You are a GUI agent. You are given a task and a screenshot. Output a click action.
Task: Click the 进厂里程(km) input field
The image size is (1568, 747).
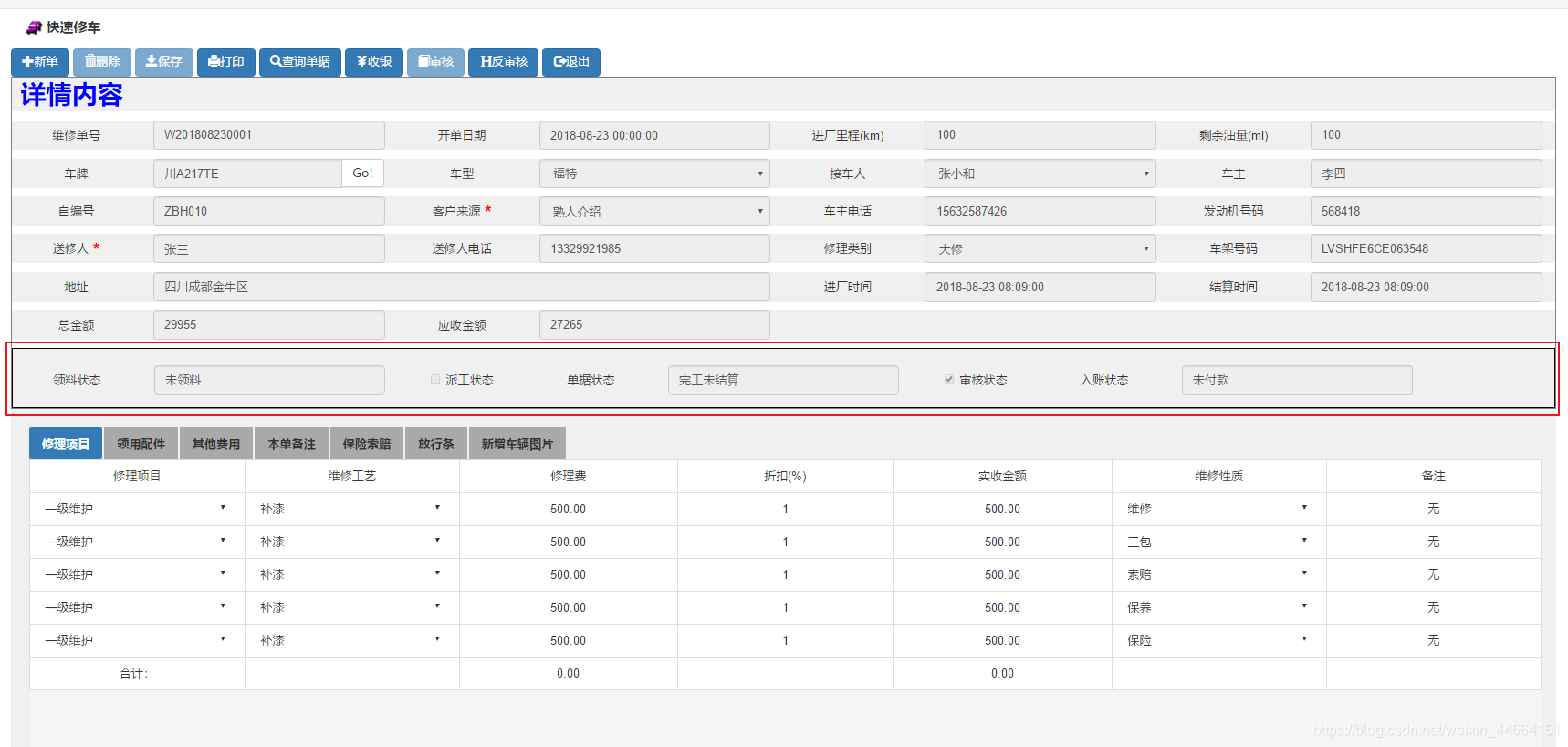(1040, 135)
